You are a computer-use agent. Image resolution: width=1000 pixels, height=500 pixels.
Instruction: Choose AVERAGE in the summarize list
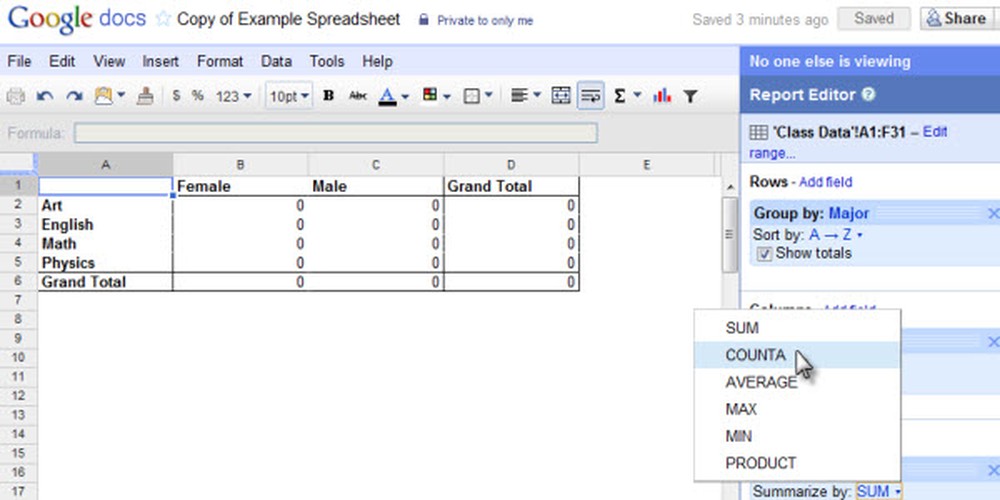(797, 382)
